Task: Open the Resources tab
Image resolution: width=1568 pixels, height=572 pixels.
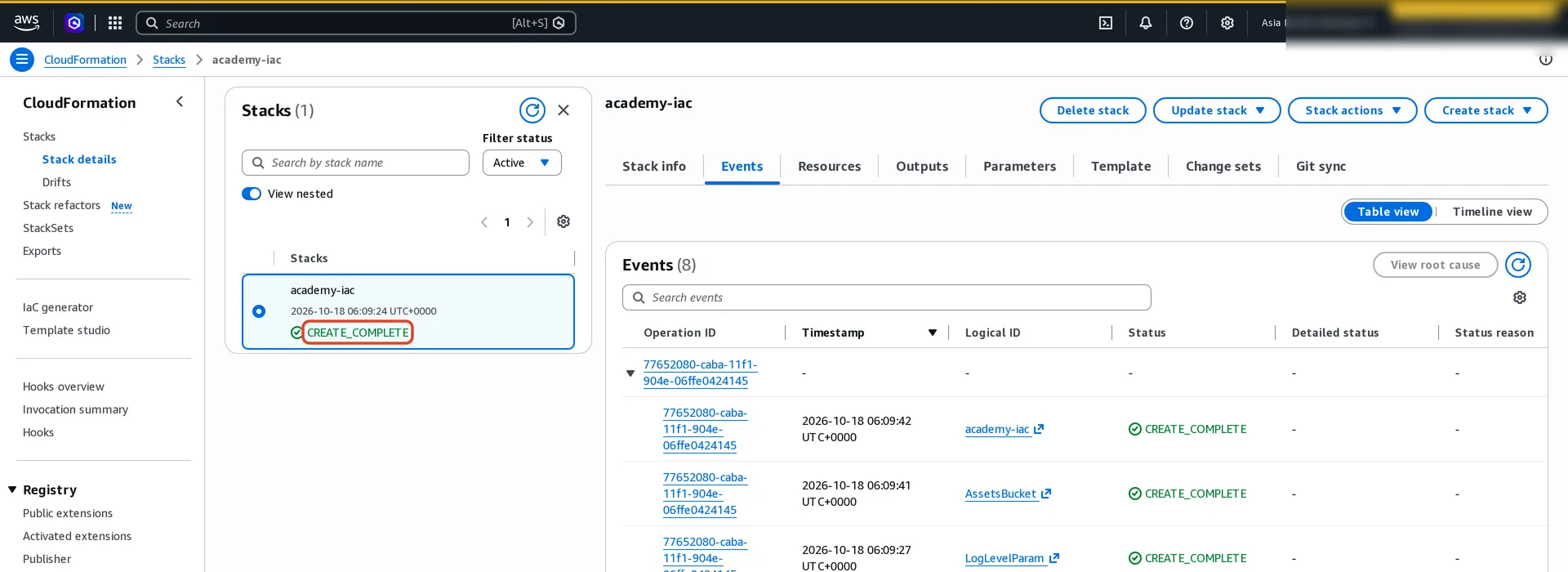Action: point(829,166)
